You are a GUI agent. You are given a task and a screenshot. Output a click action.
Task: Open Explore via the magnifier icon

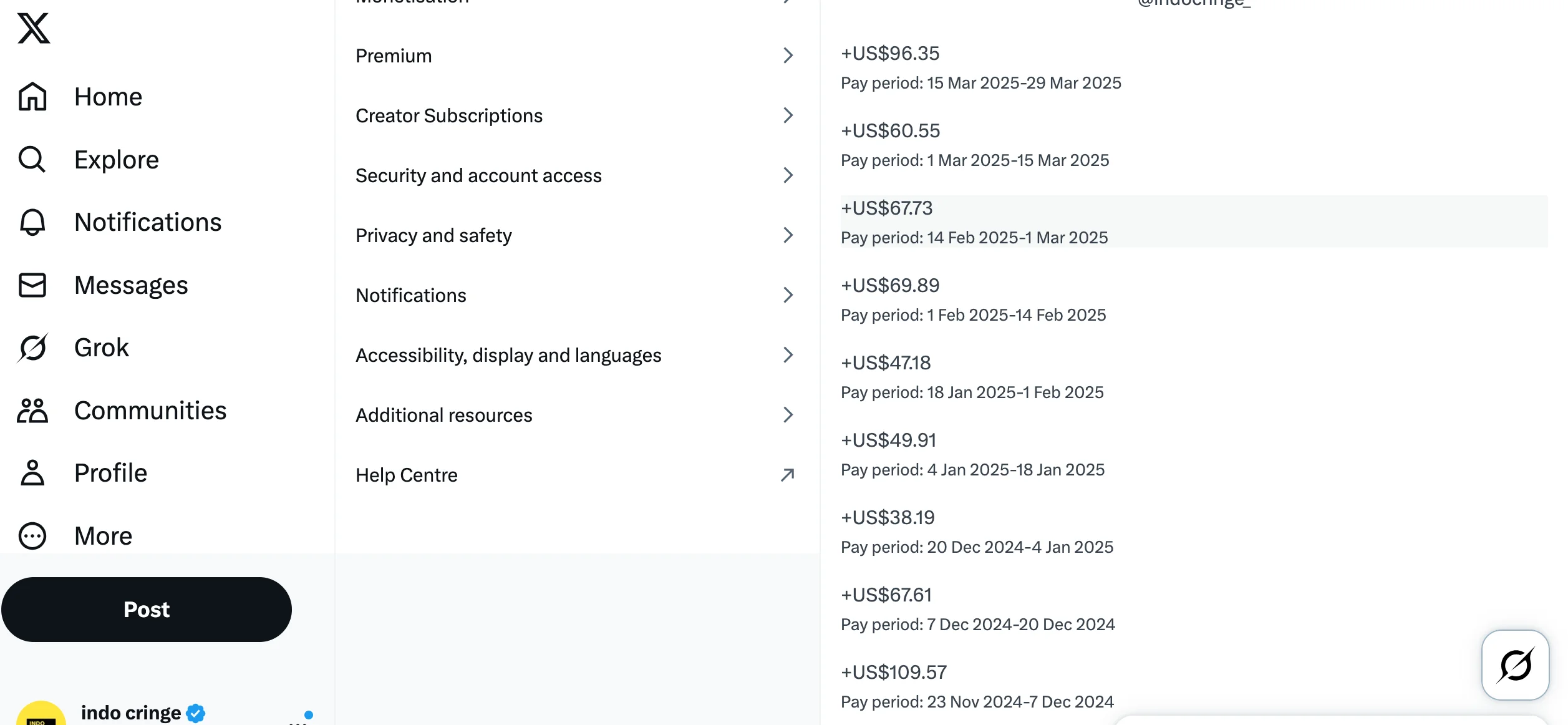point(32,160)
